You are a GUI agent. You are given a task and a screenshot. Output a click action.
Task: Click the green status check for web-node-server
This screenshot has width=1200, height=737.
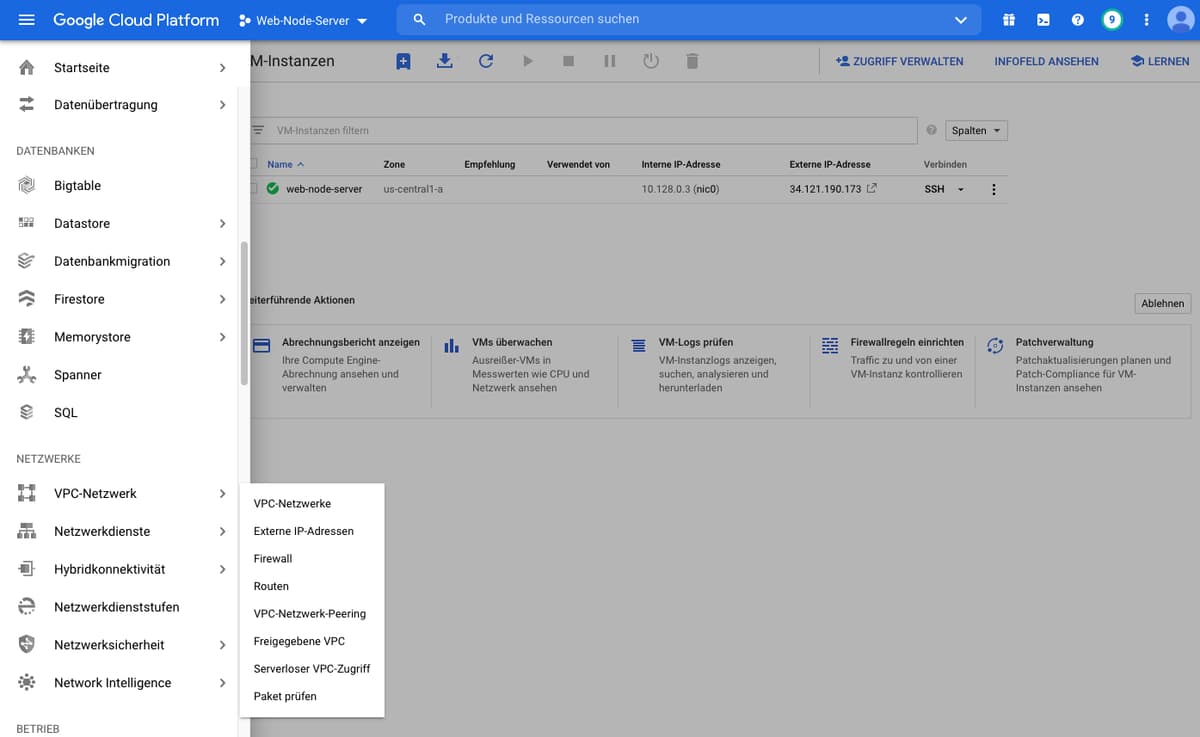[x=272, y=188]
